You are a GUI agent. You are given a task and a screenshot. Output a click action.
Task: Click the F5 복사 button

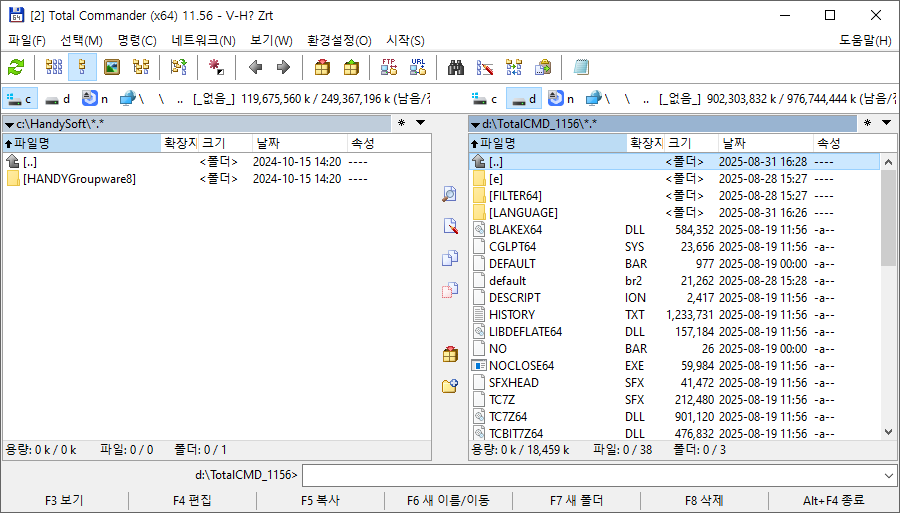[320, 500]
